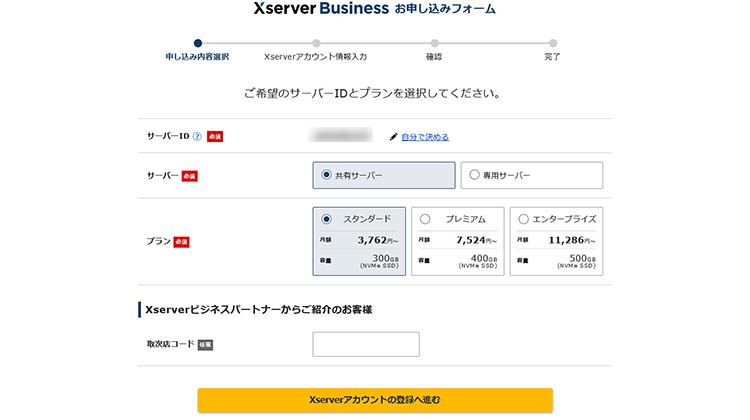Open the 自分で決める link
Screen dimensions: 750x420
click(425, 137)
